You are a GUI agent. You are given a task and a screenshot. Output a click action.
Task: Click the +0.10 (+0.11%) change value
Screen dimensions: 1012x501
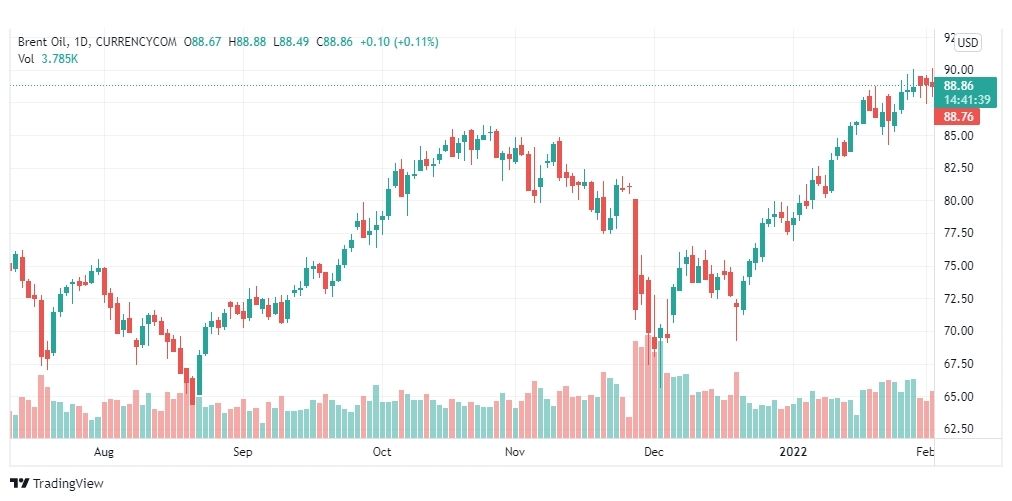pyautogui.click(x=400, y=42)
